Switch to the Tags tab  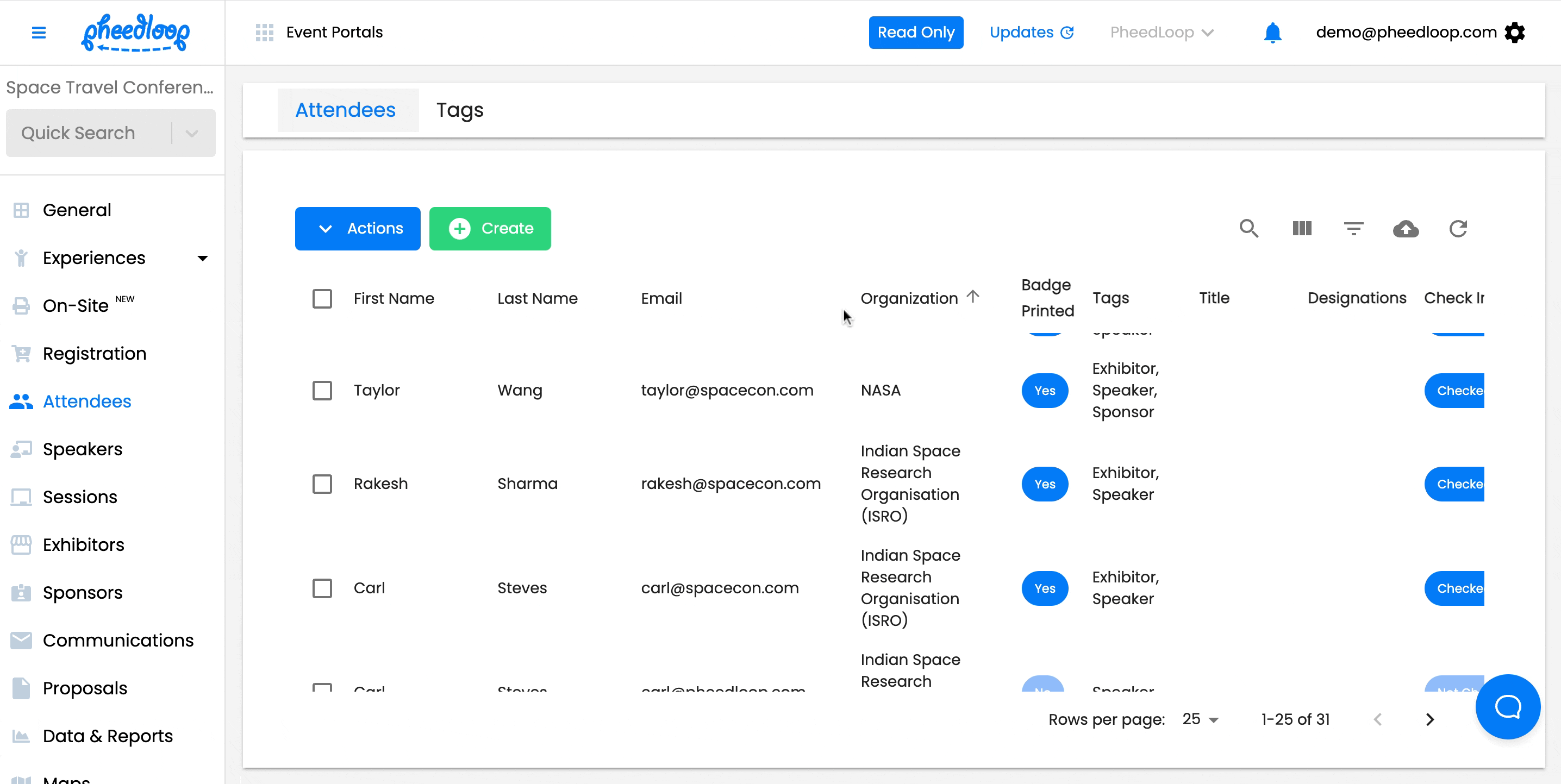tap(459, 110)
